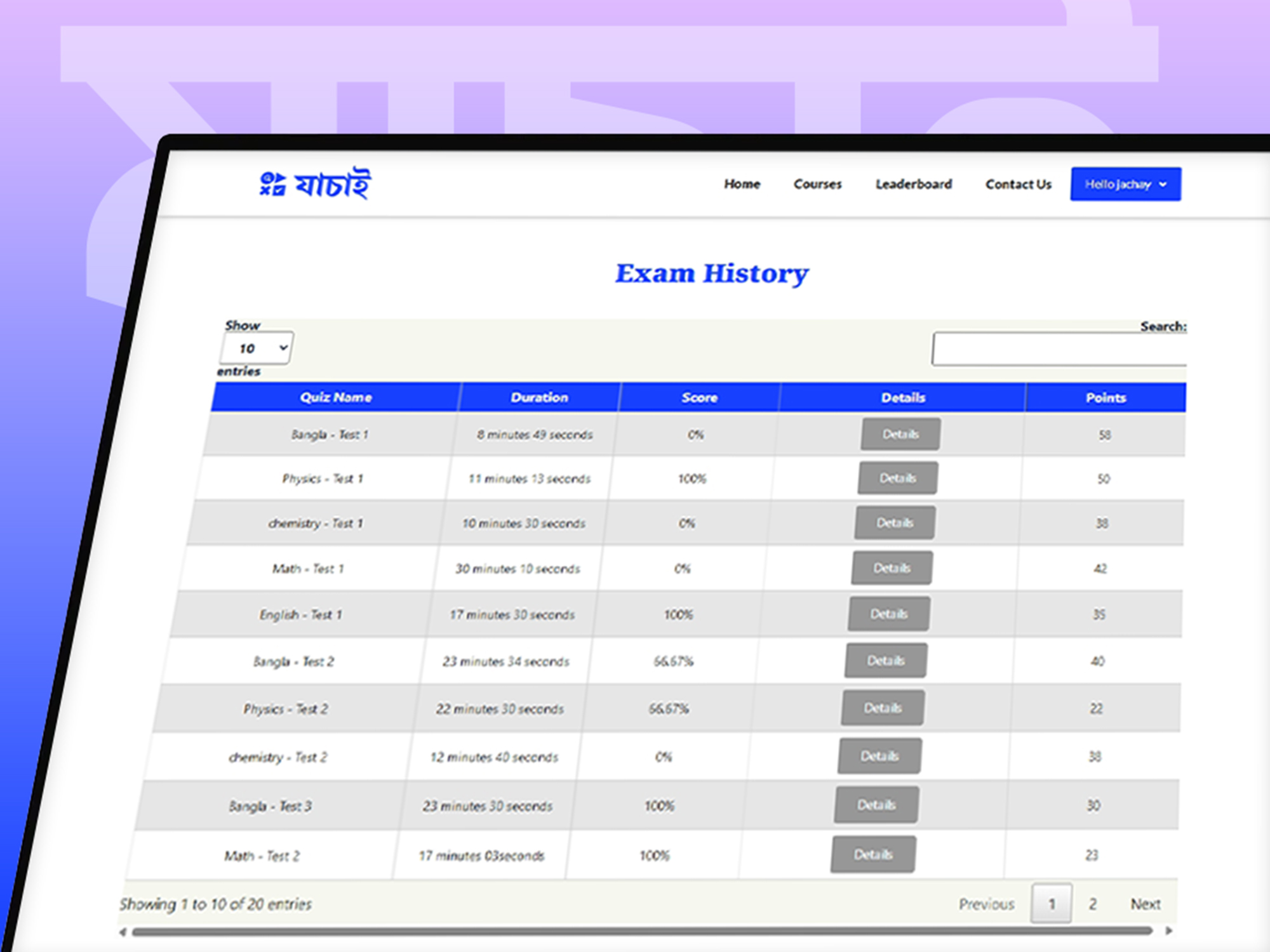The width and height of the screenshot is (1270, 952).
Task: View Details for Math - Test 2
Action: [x=872, y=854]
